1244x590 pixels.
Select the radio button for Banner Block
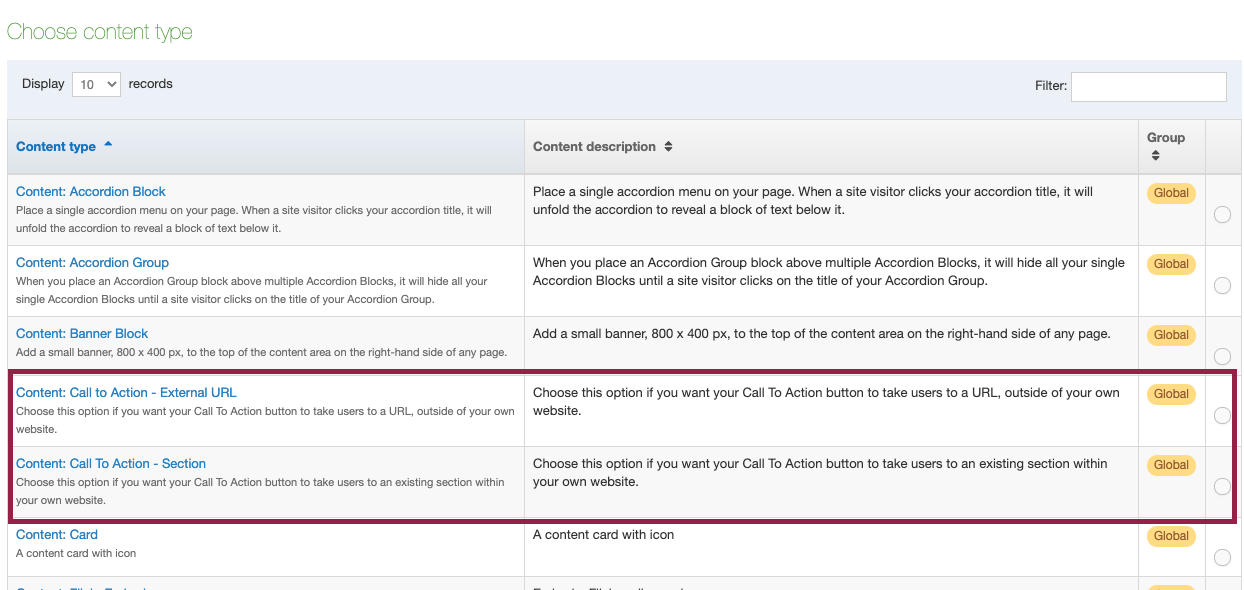pyautogui.click(x=1222, y=356)
